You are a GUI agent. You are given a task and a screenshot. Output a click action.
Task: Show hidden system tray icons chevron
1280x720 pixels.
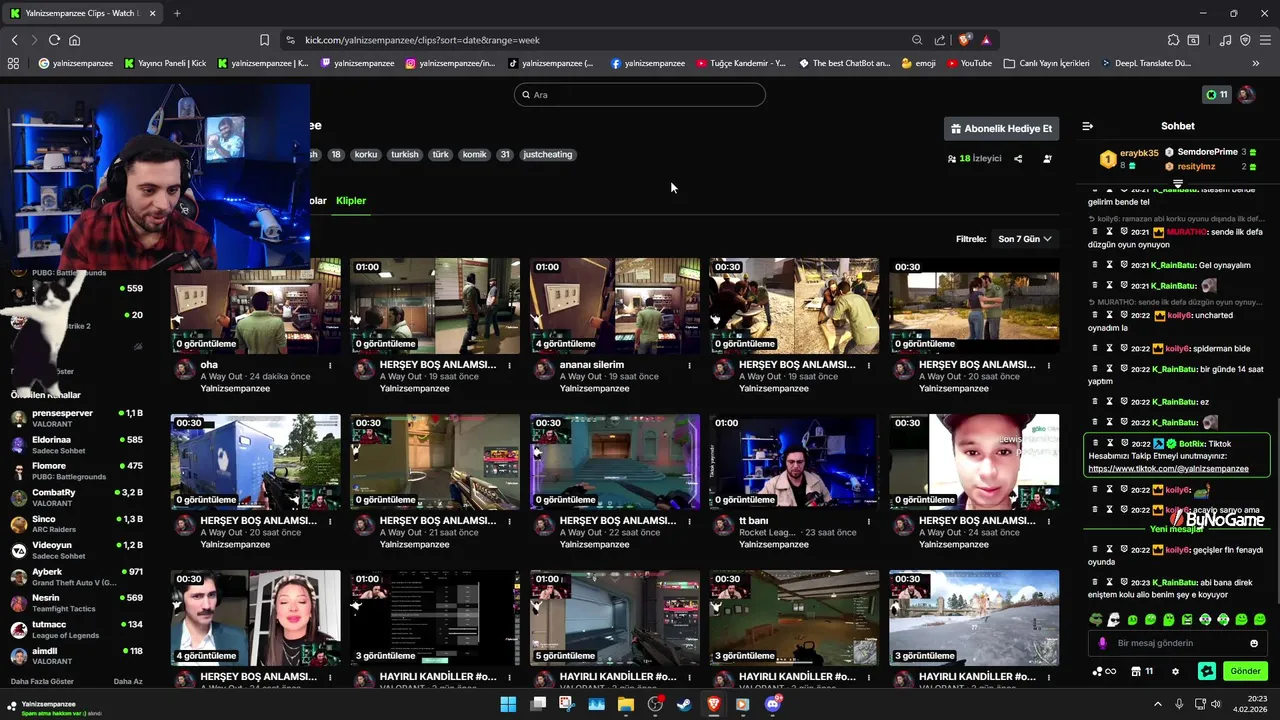[1158, 704]
